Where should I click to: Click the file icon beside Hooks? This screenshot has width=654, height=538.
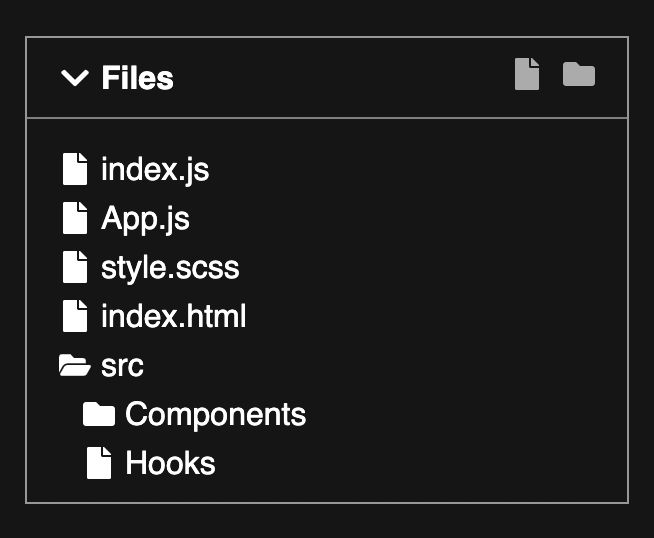point(99,463)
